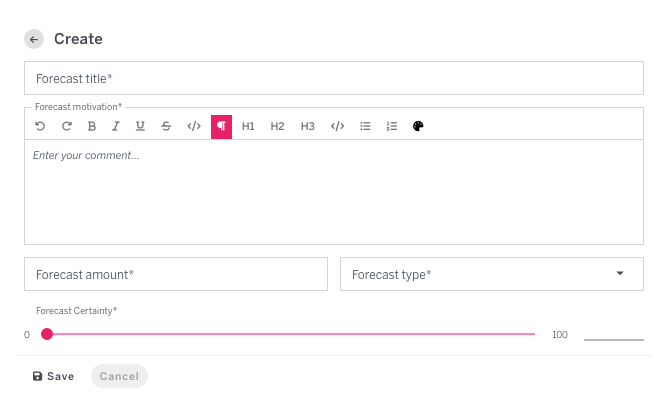
Task: Toggle inline code formatting
Action: (x=194, y=126)
